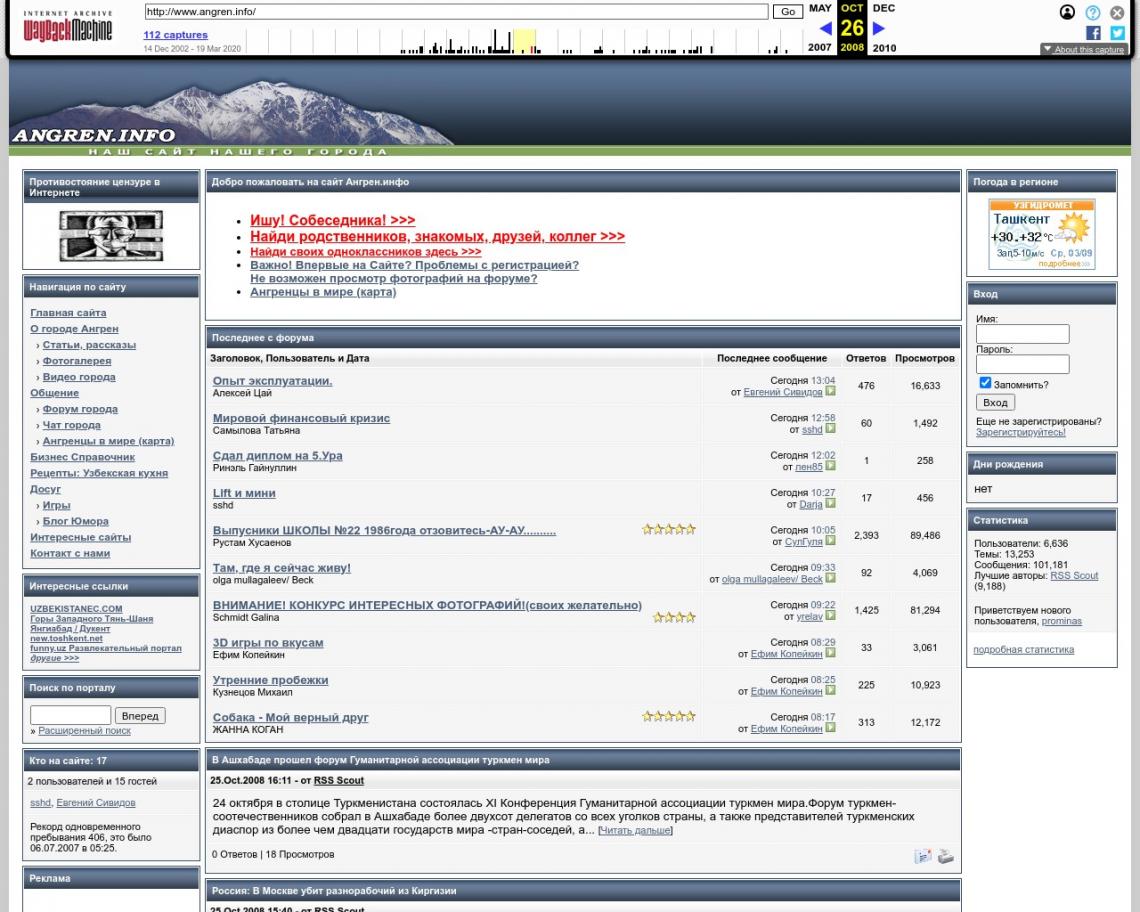Image resolution: width=1140 pixels, height=912 pixels.
Task: Click the print icon under Ашхабад news
Action: 945,856
